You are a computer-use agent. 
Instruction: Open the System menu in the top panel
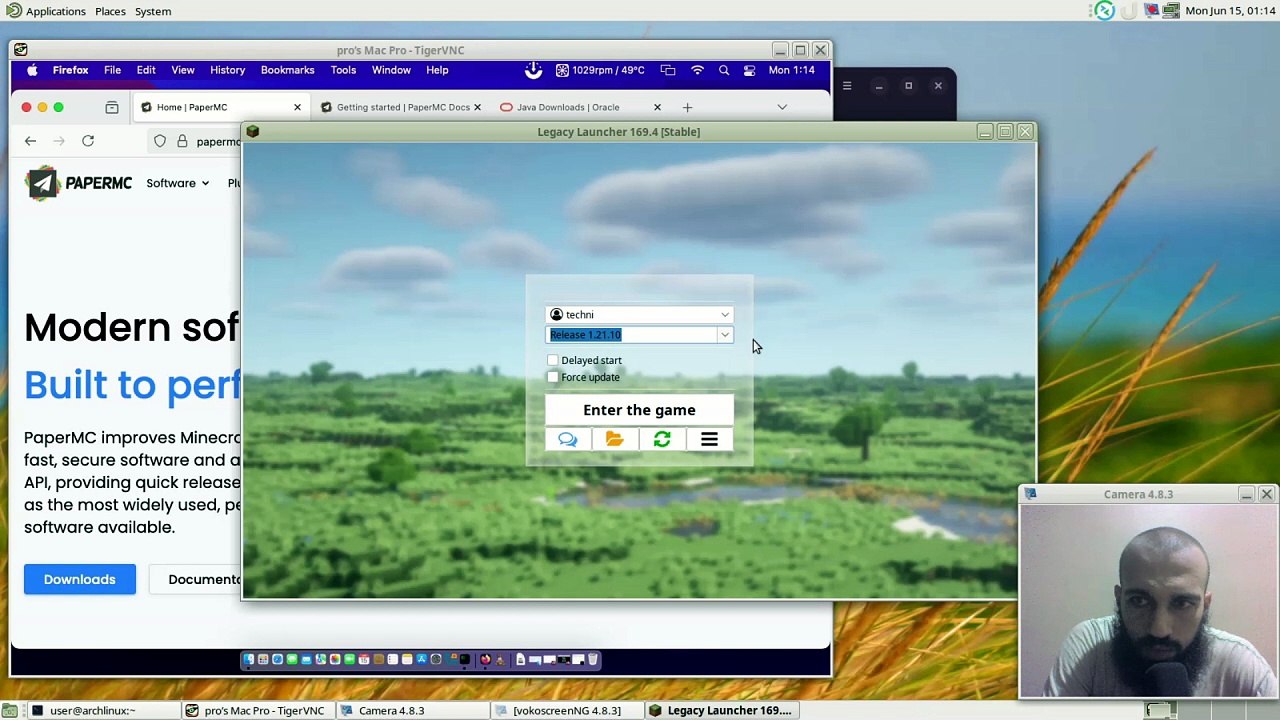(153, 11)
